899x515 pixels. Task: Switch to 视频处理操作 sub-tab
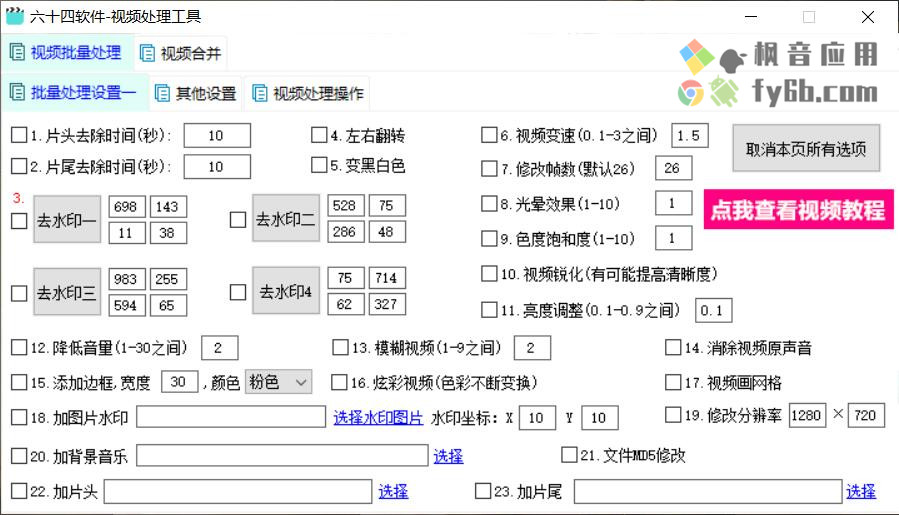tap(307, 93)
